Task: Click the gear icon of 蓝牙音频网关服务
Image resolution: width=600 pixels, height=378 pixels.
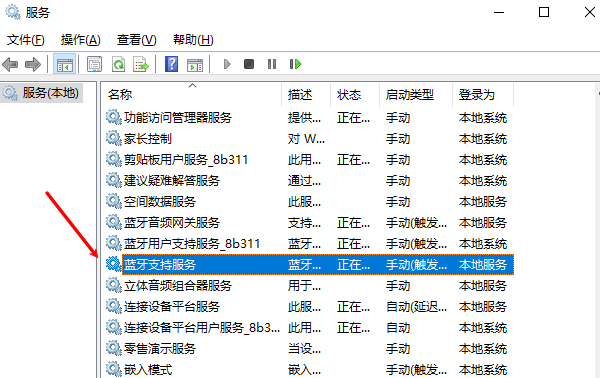Action: [114, 222]
